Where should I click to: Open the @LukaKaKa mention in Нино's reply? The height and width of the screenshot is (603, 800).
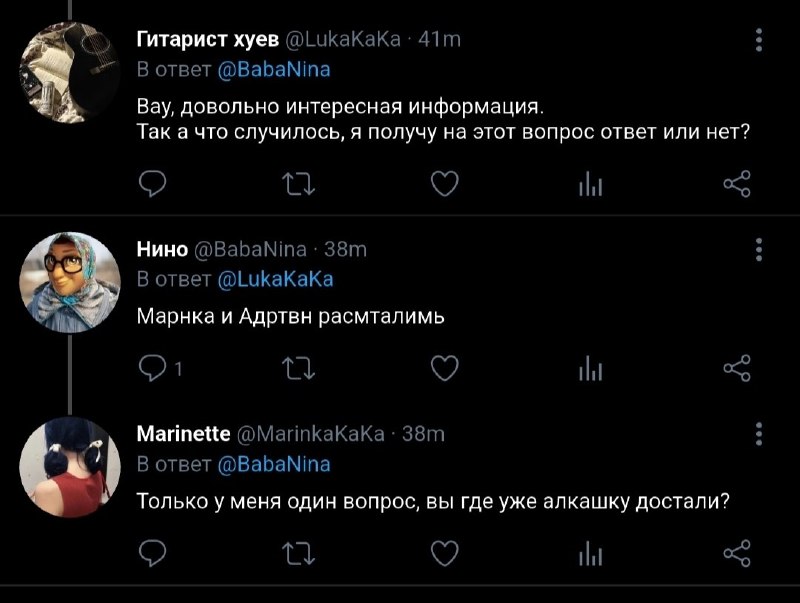276,280
